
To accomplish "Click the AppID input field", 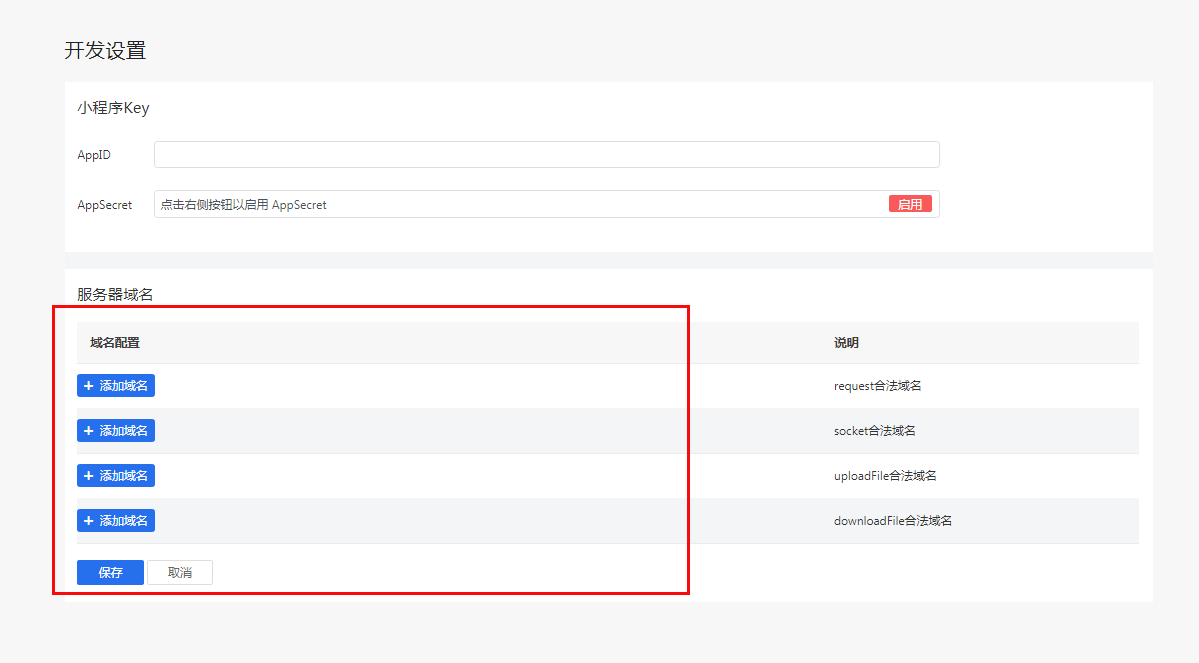I will coord(546,154).
